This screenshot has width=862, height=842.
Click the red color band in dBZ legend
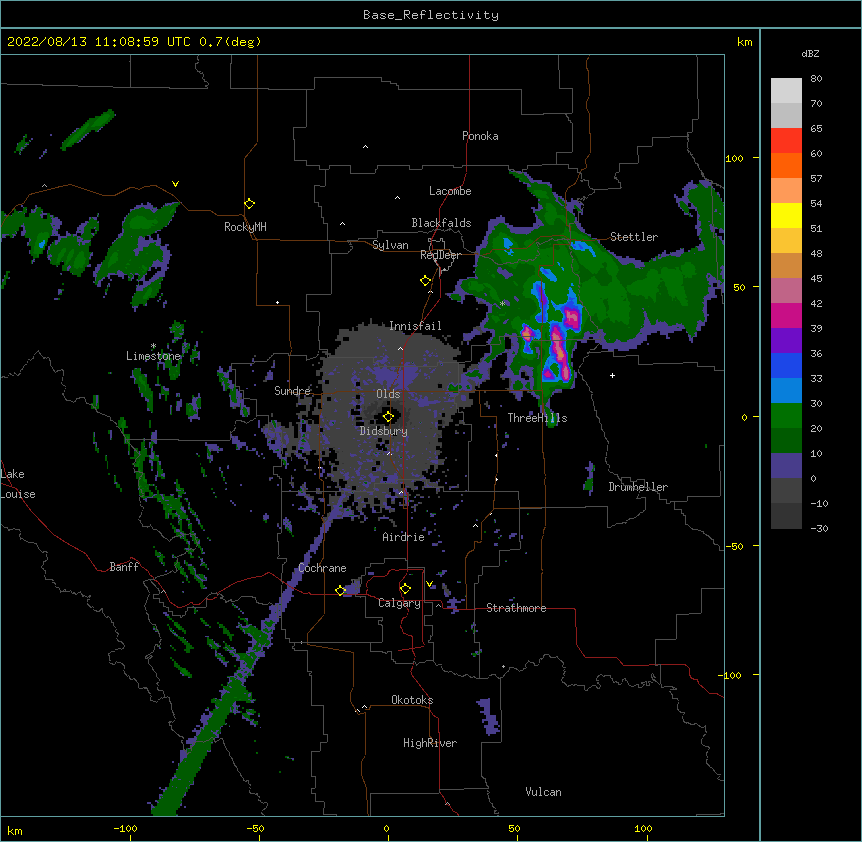pos(786,141)
